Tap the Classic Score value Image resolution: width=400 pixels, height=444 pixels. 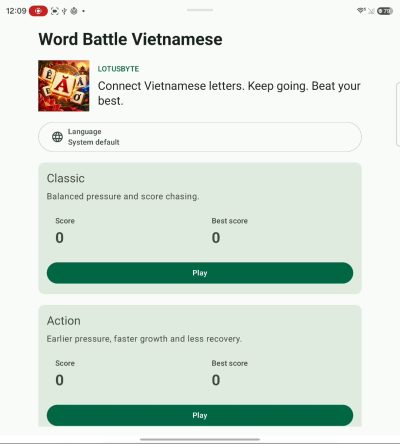click(59, 238)
